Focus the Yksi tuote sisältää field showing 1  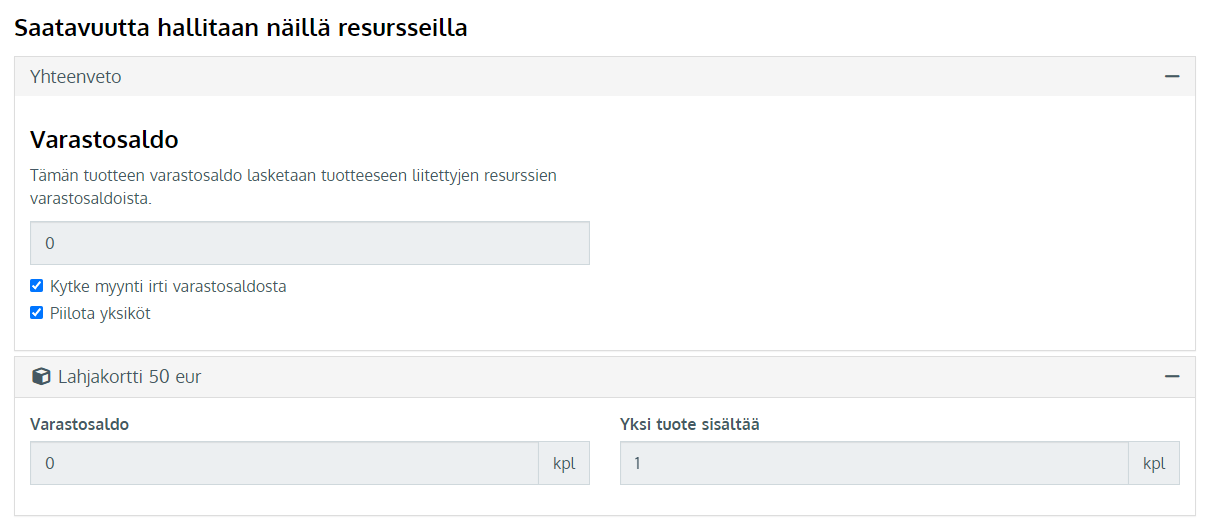tap(874, 463)
